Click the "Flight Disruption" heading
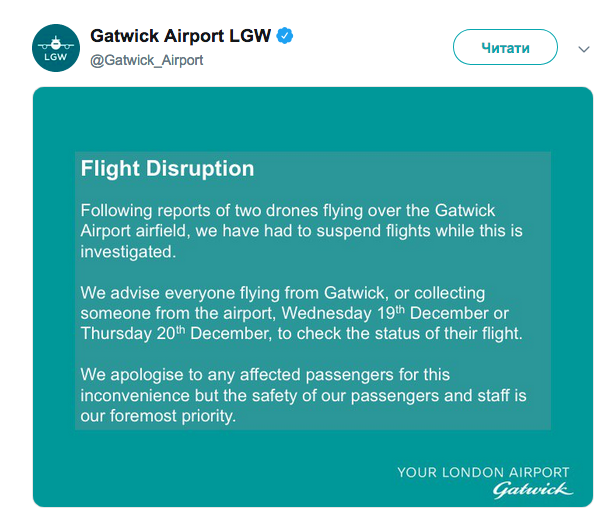 (x=167, y=168)
